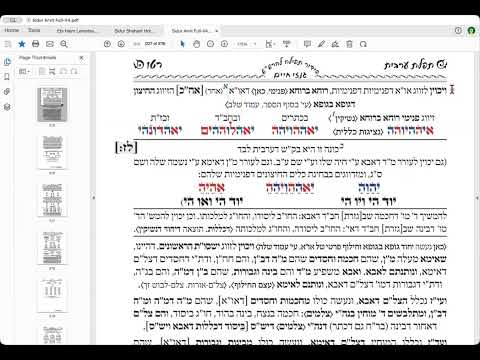The height and width of the screenshot is (360, 480).
Task: Open the Layers sidebar panel icon
Action: (7, 107)
